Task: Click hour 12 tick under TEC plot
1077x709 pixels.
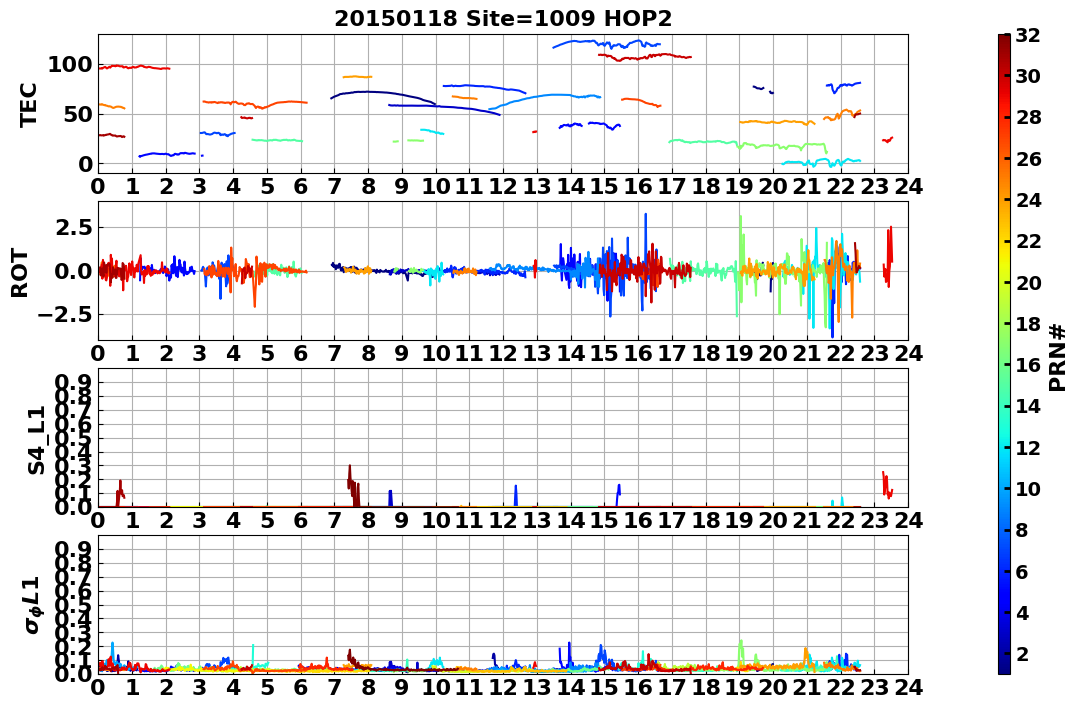Action: pyautogui.click(x=503, y=186)
